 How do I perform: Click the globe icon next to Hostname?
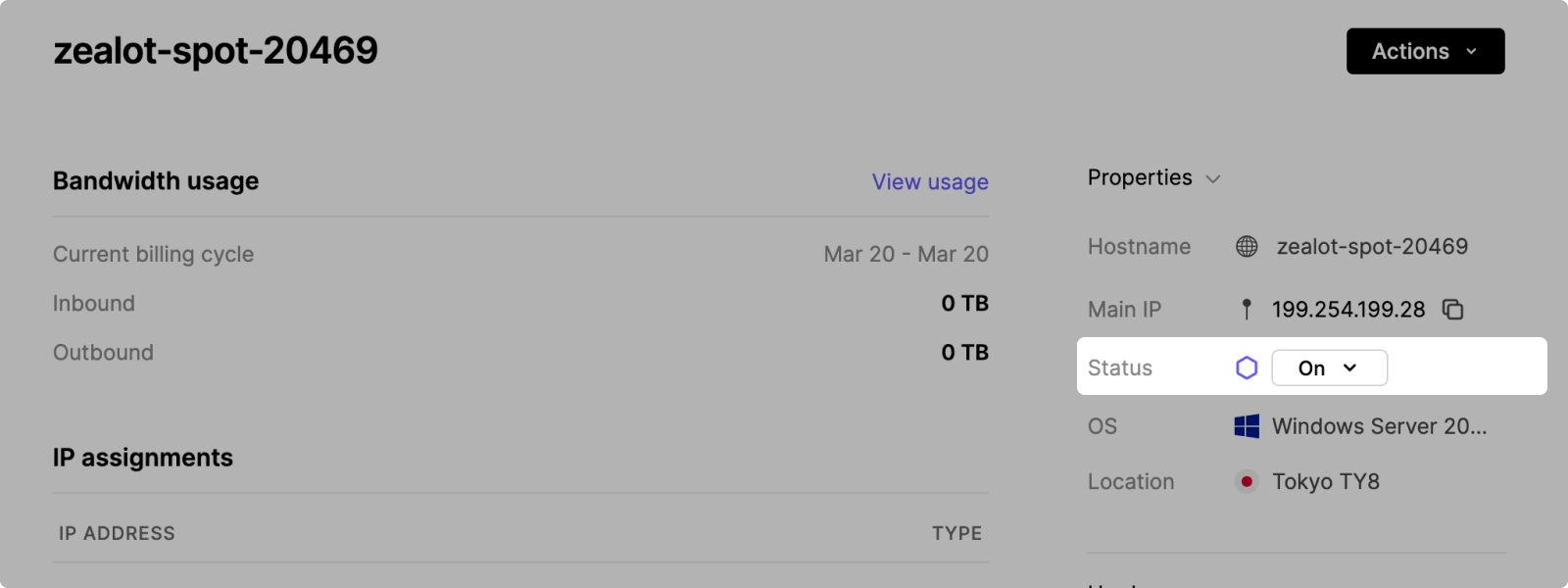pos(1246,246)
